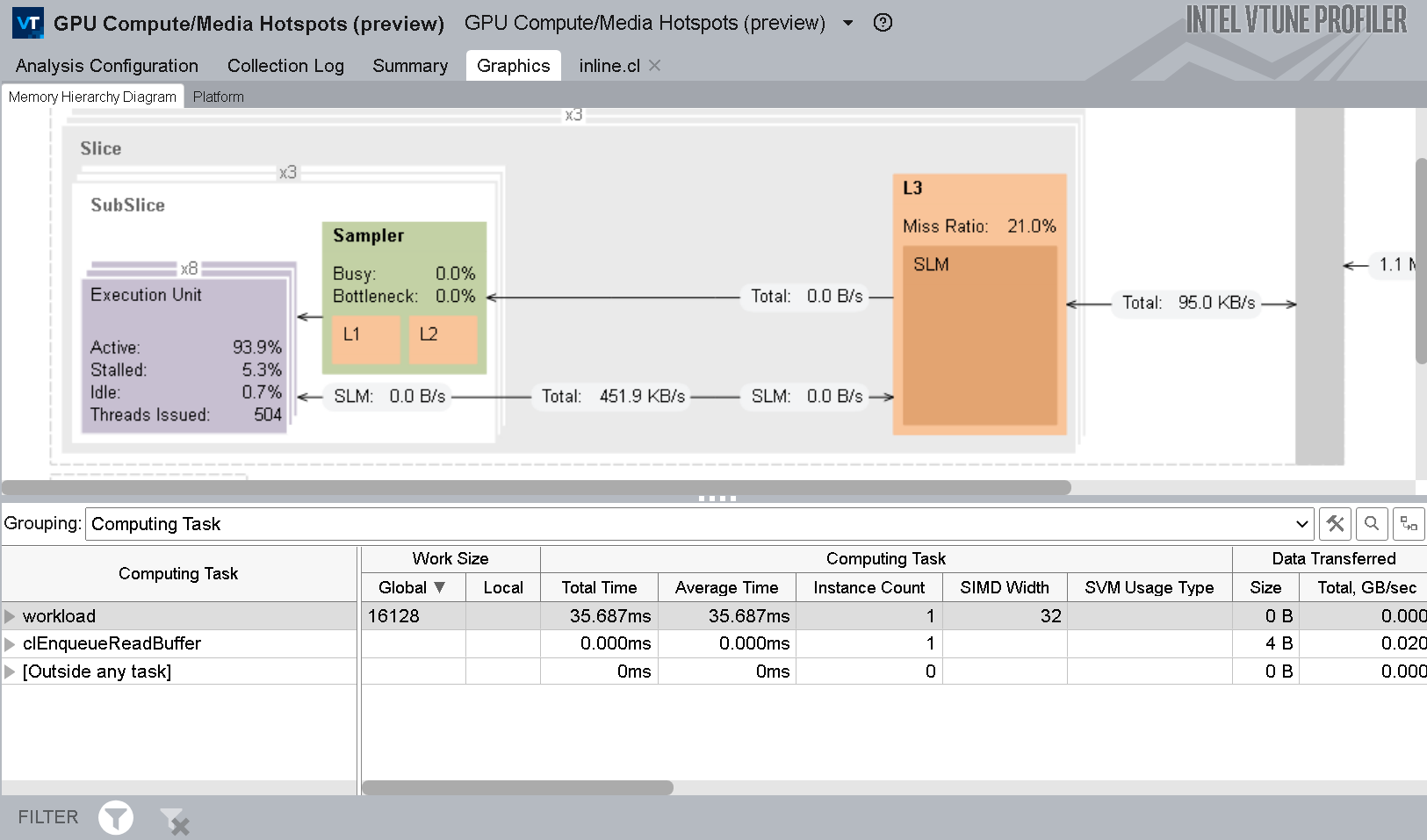Click the pane splitter handle dots
This screenshot has height=840, width=1427.
[x=717, y=499]
